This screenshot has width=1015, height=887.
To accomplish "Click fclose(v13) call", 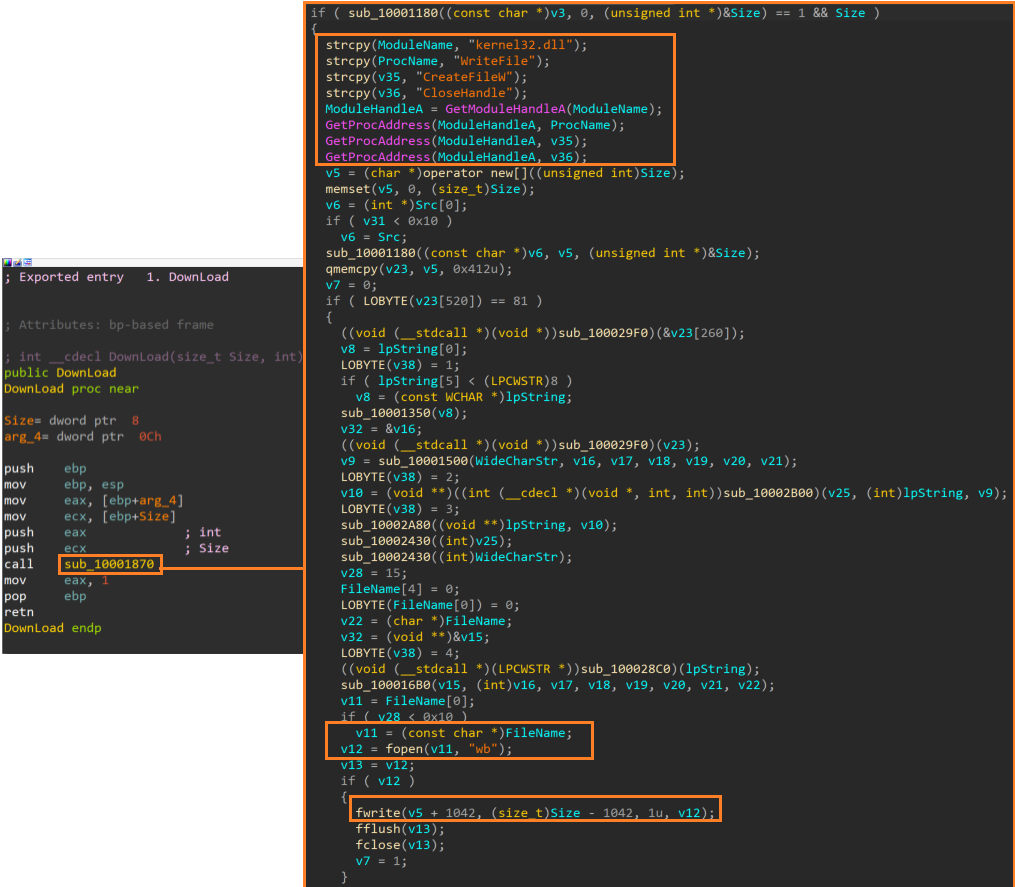I will (x=400, y=845).
